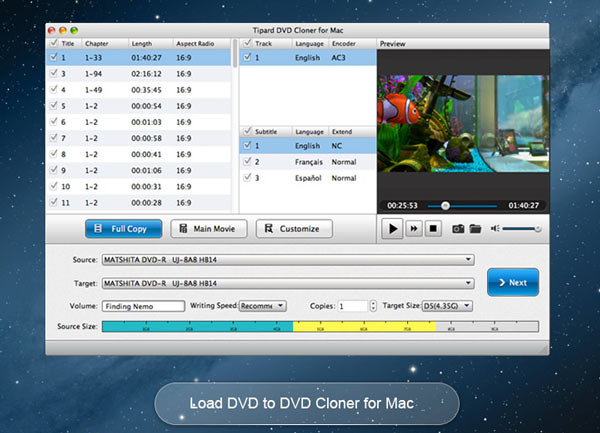Click the Next button
Screen dimensions: 600x433
coord(513,282)
